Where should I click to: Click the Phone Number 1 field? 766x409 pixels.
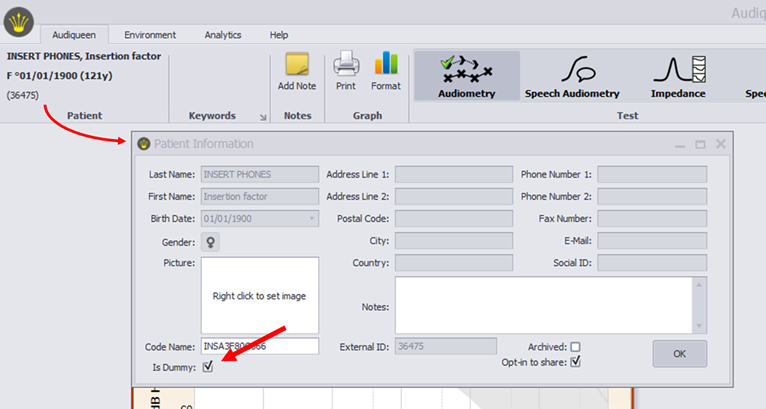tap(652, 174)
